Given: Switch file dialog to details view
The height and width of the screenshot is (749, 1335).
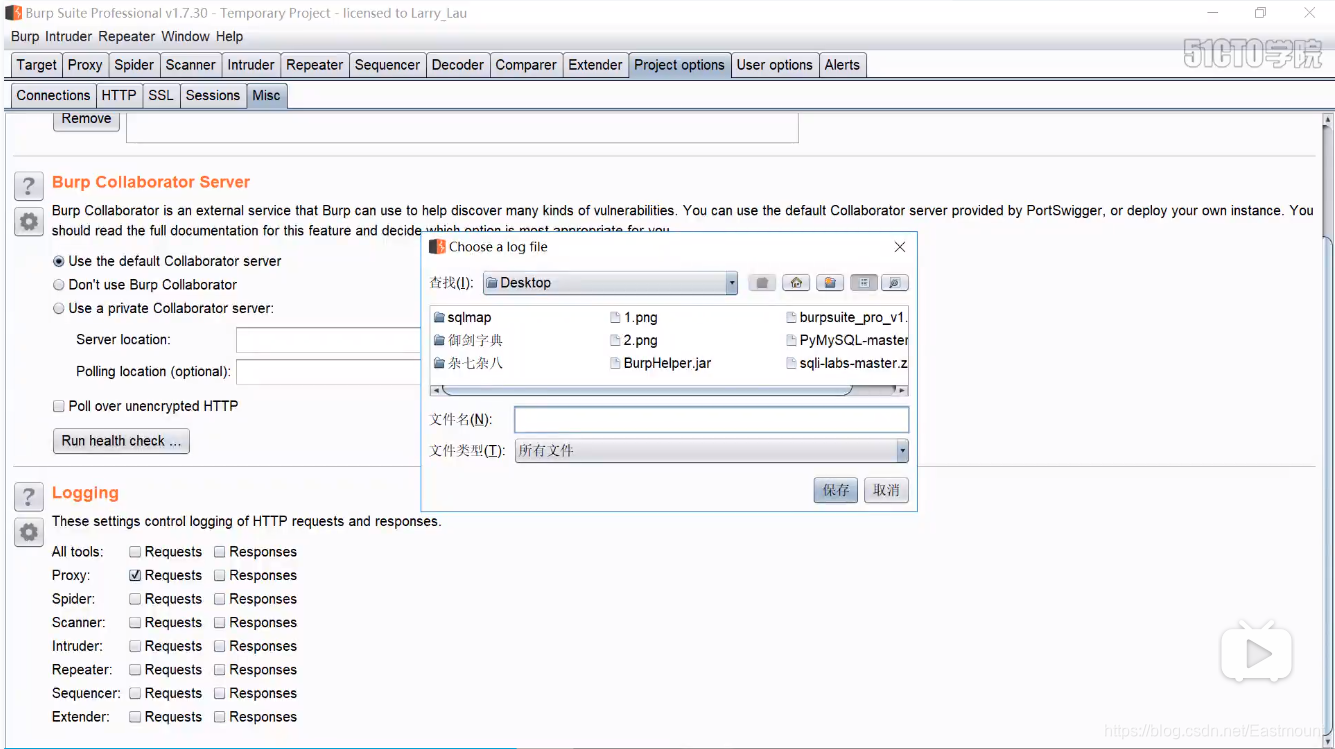Looking at the screenshot, I should [x=894, y=283].
